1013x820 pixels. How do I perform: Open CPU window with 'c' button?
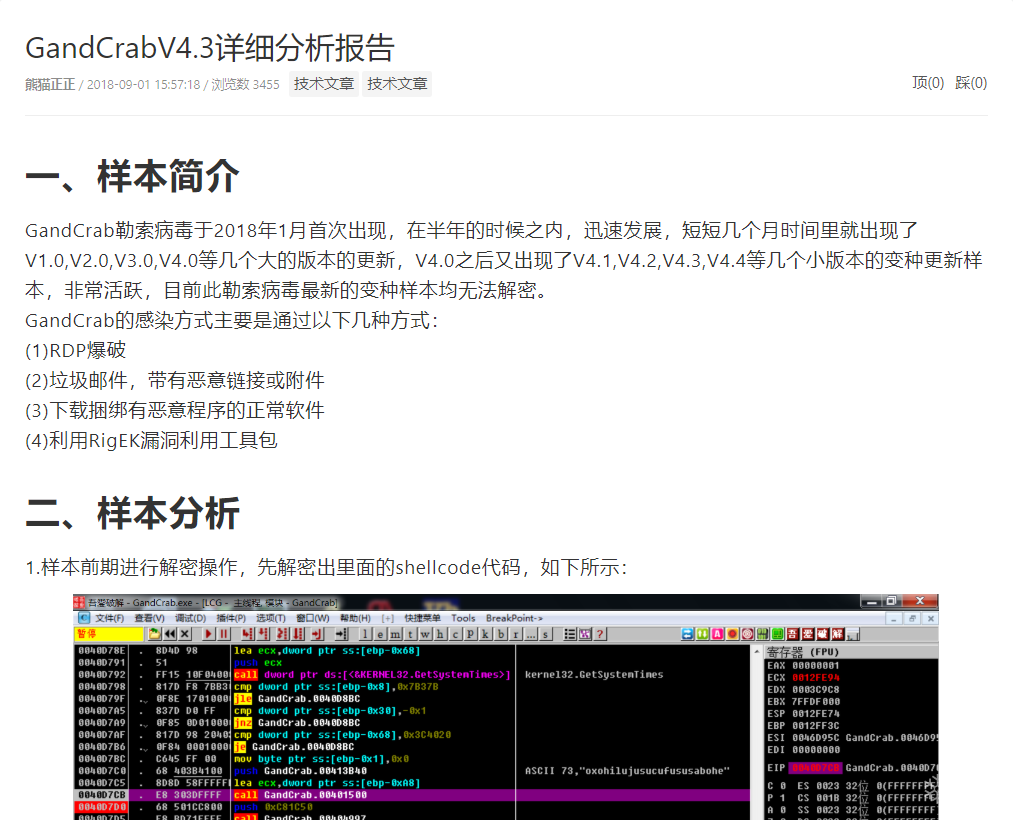click(x=455, y=635)
